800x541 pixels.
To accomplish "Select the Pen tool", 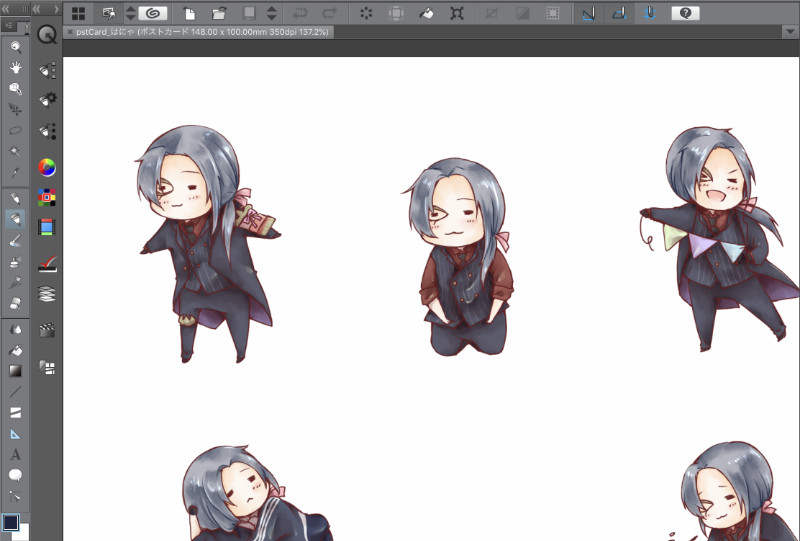I will click(16, 198).
